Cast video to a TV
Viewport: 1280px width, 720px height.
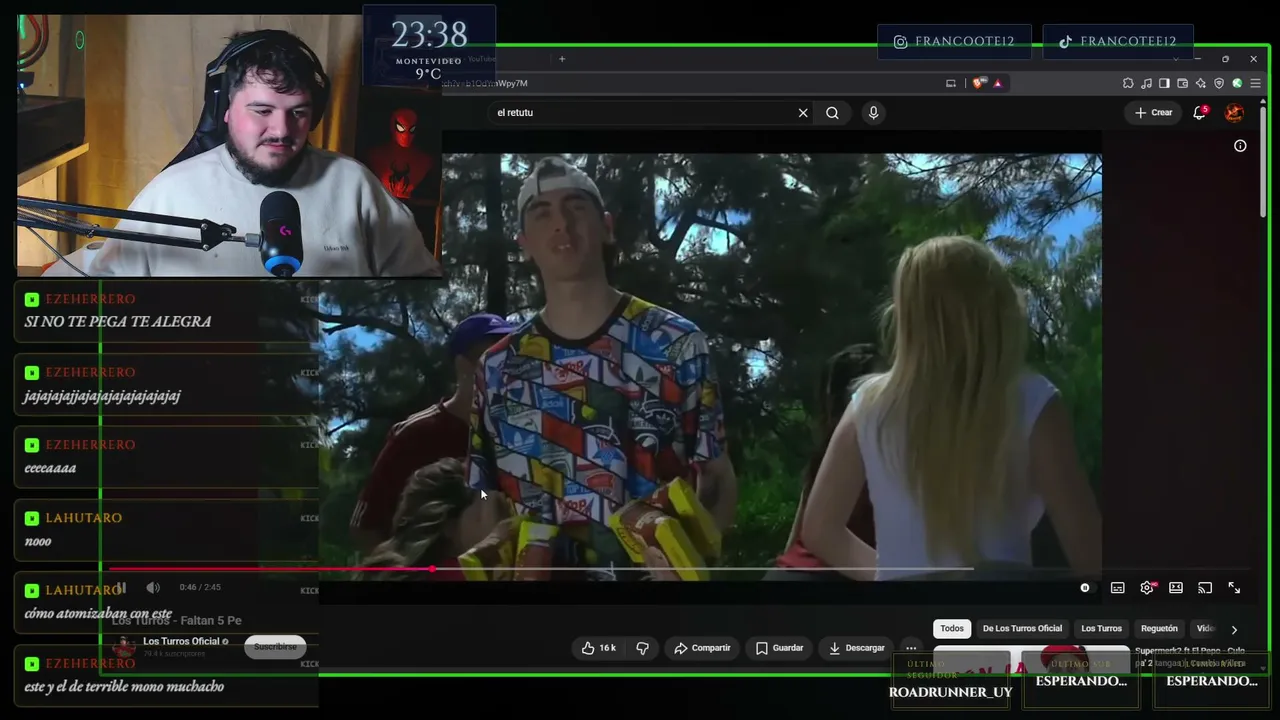tap(1205, 588)
